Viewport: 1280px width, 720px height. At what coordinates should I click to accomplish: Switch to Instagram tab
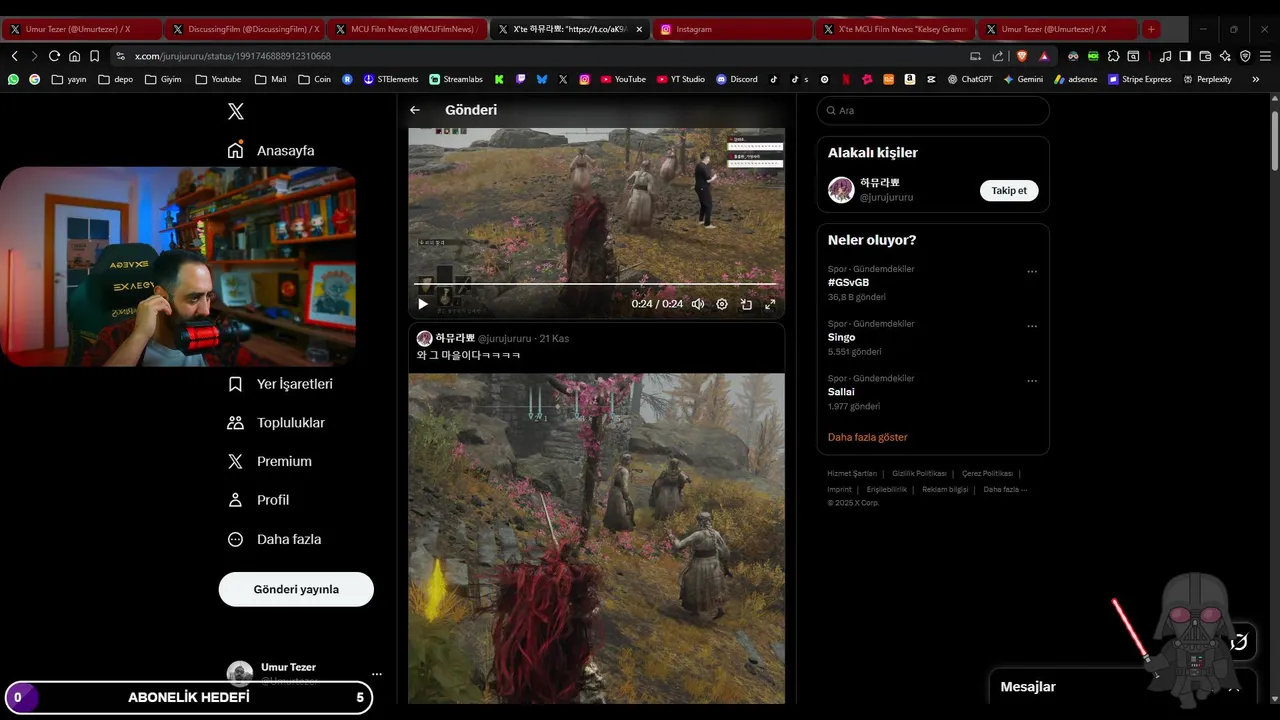(x=732, y=29)
